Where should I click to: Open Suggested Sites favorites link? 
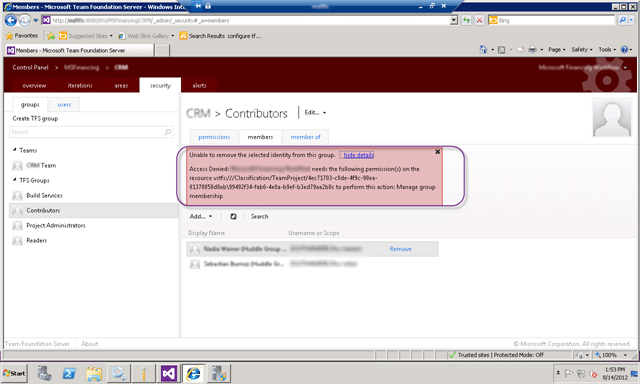tap(86, 36)
